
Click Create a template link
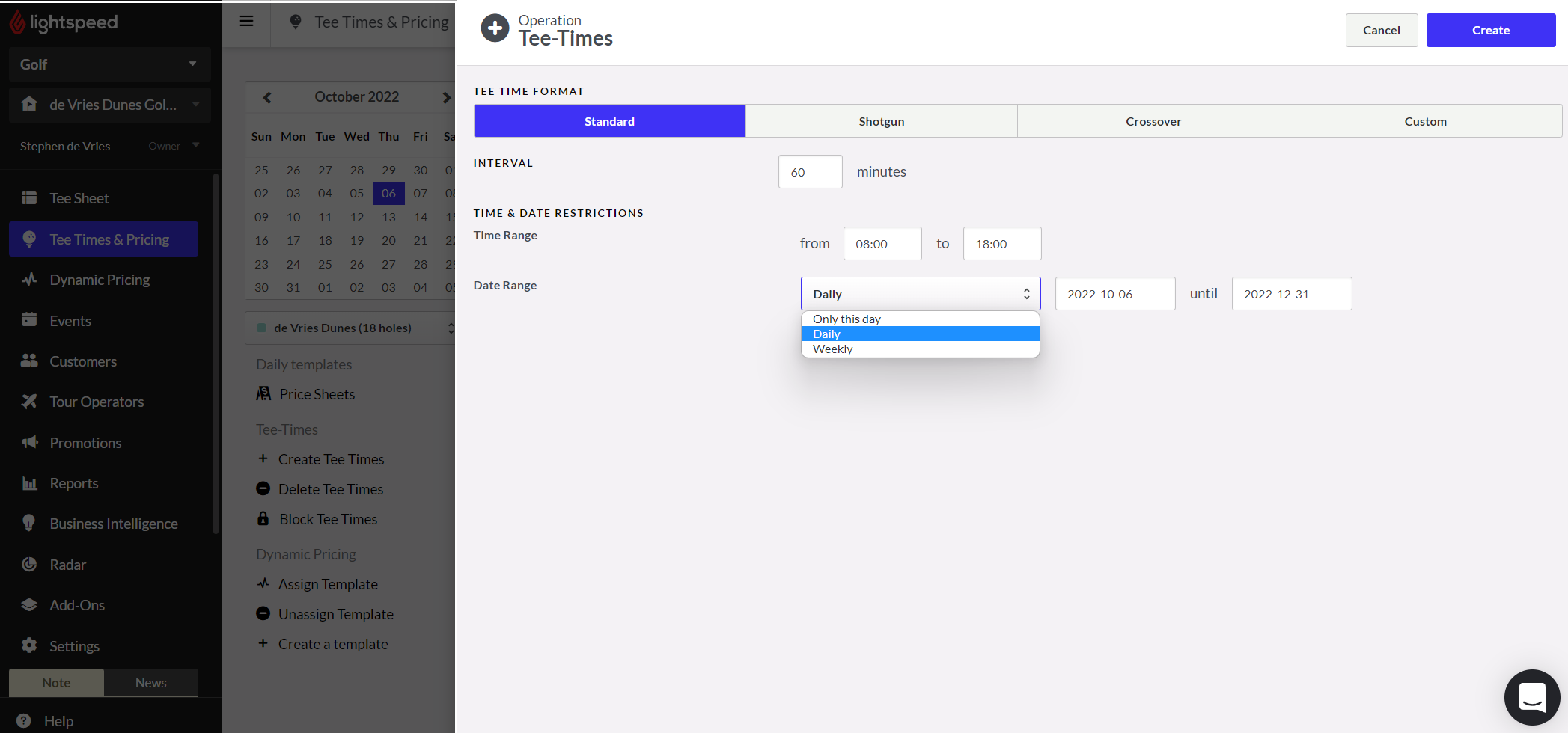click(333, 644)
